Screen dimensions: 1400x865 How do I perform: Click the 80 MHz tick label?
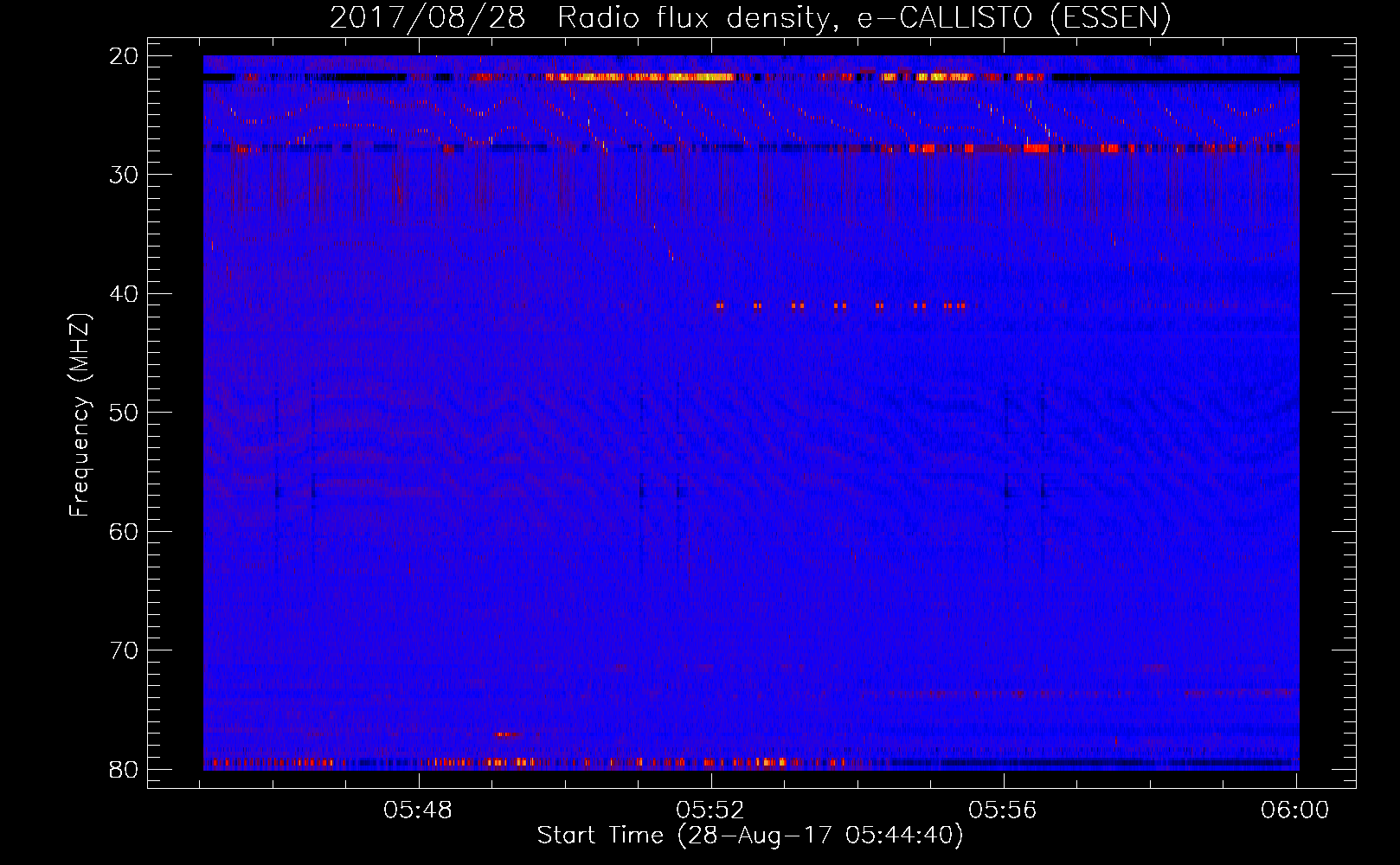(124, 769)
